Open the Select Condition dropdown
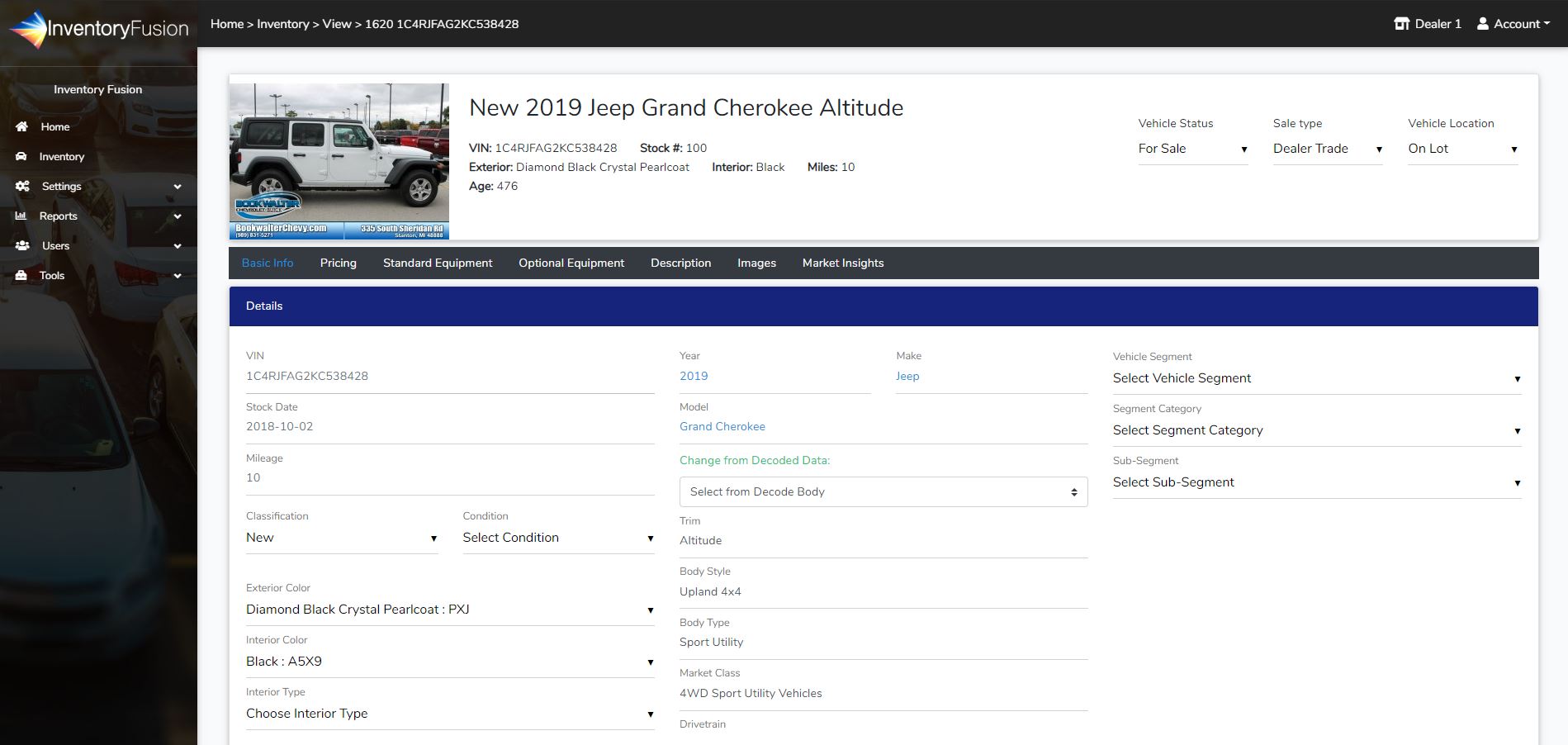Screen dimensions: 1568x745 (x=558, y=538)
